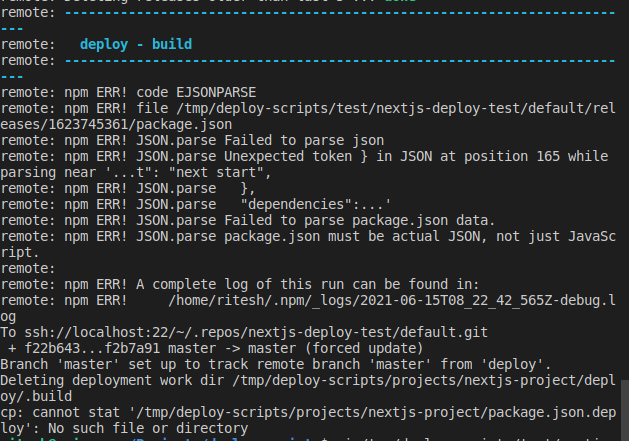This screenshot has width=629, height=441.
Task: Click "loy': No such file or directory" text
Action: coord(124,429)
